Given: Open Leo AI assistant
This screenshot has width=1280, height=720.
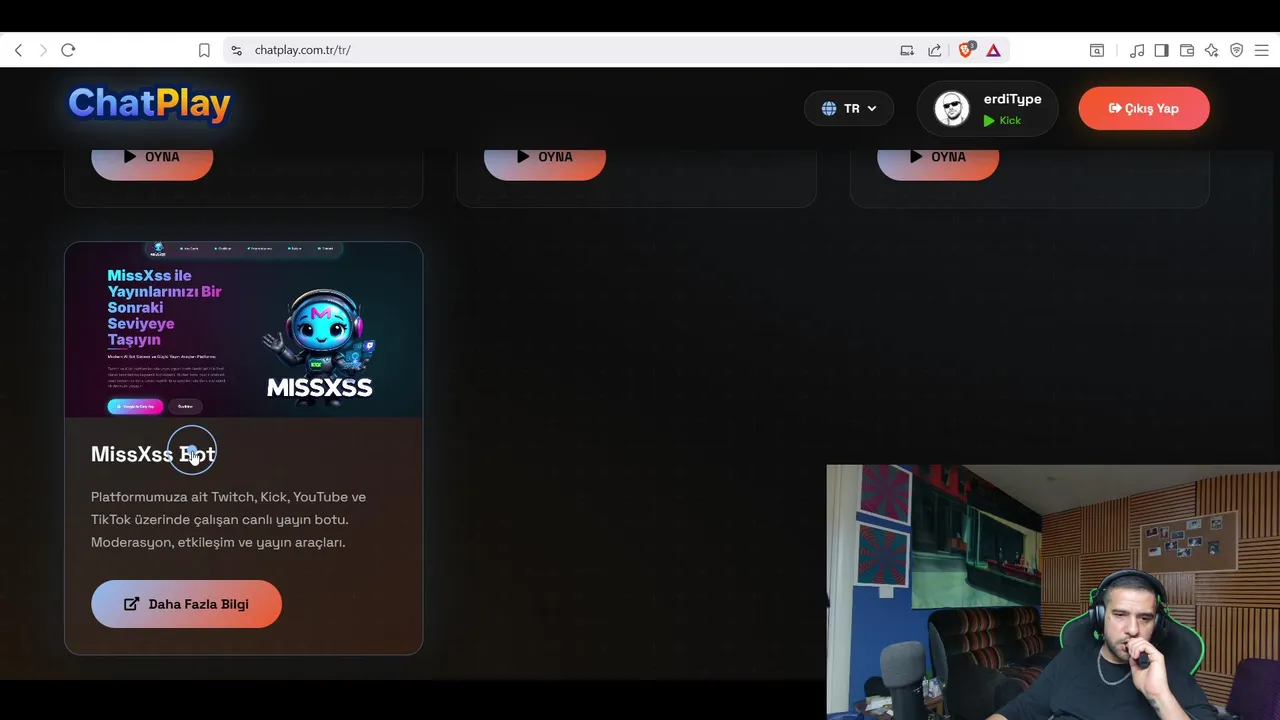Looking at the screenshot, I should tap(1212, 50).
